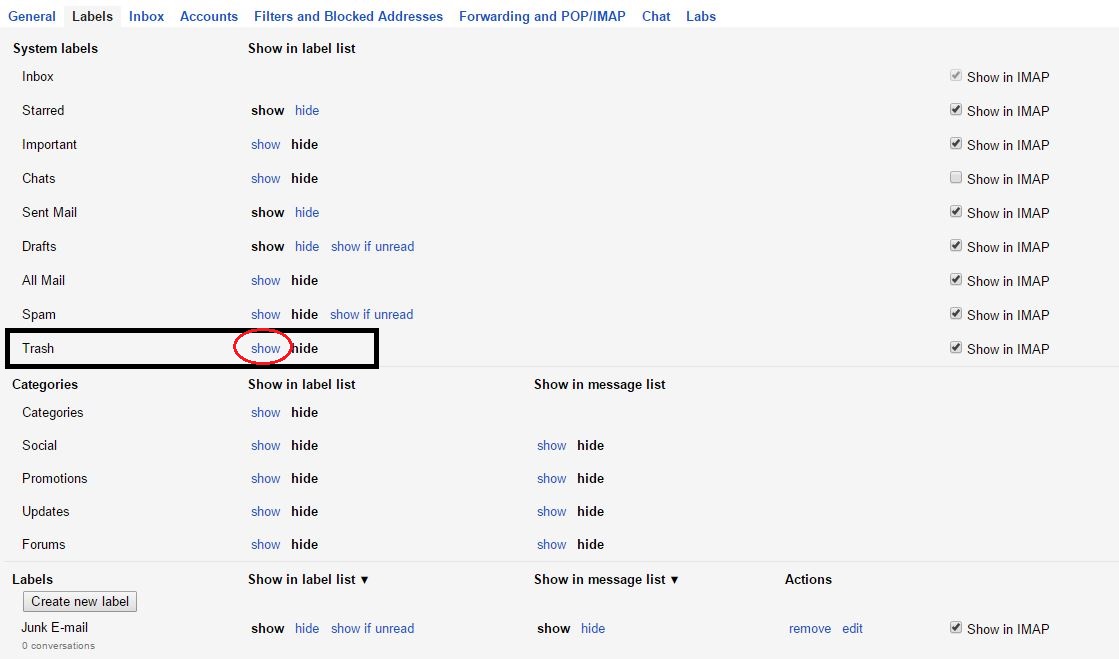1119x659 pixels.
Task: Show the Forums category in label list
Action: coord(265,544)
